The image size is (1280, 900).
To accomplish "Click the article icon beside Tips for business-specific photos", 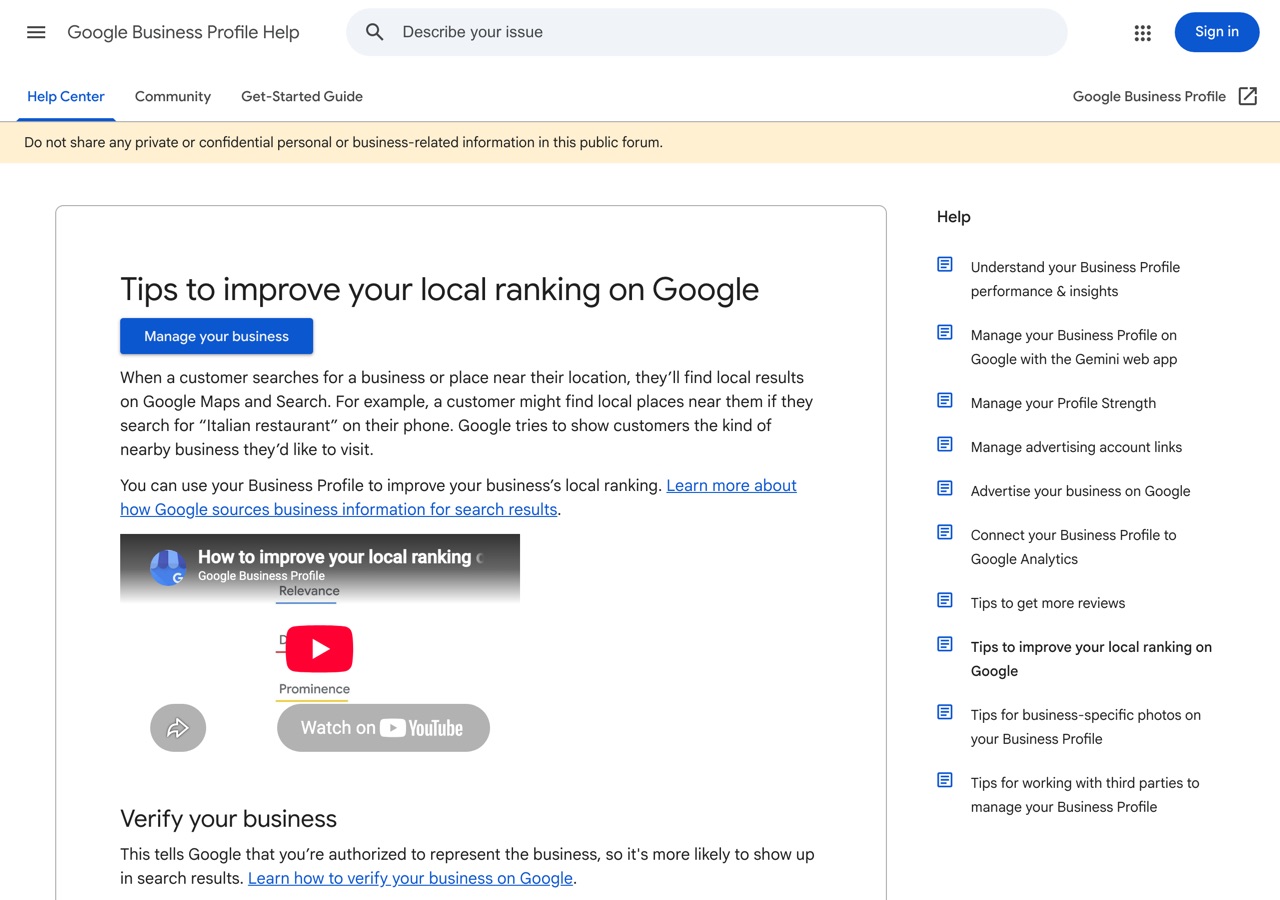I will pyautogui.click(x=945, y=712).
